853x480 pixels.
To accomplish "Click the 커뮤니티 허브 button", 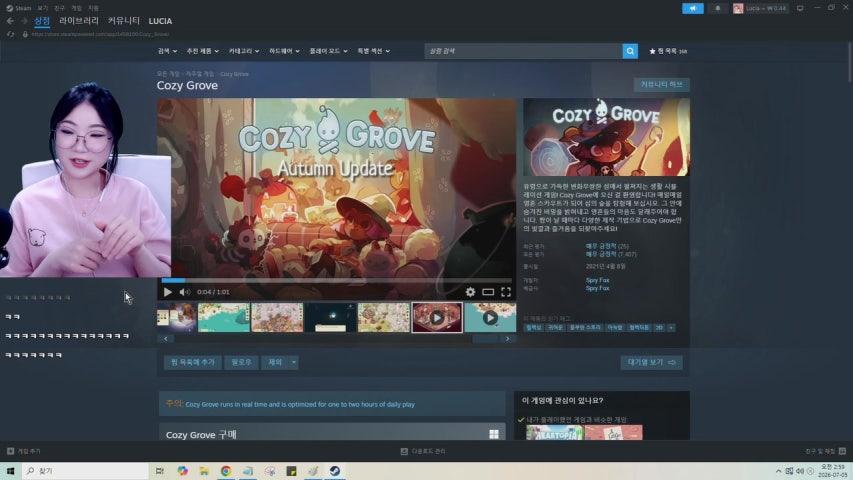I will (662, 84).
